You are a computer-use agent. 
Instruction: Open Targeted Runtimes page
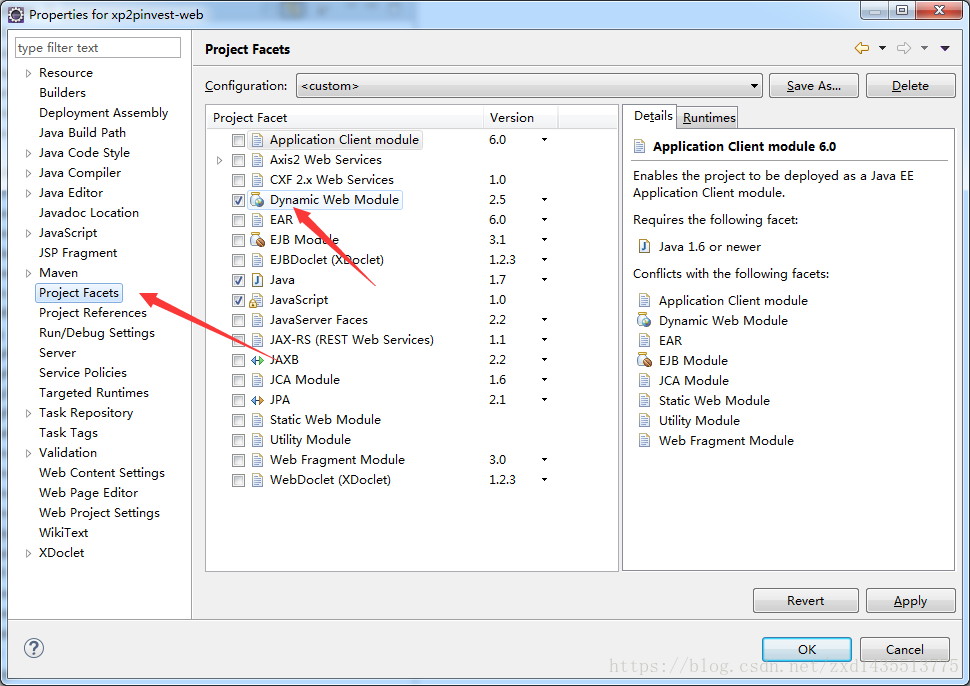(94, 393)
